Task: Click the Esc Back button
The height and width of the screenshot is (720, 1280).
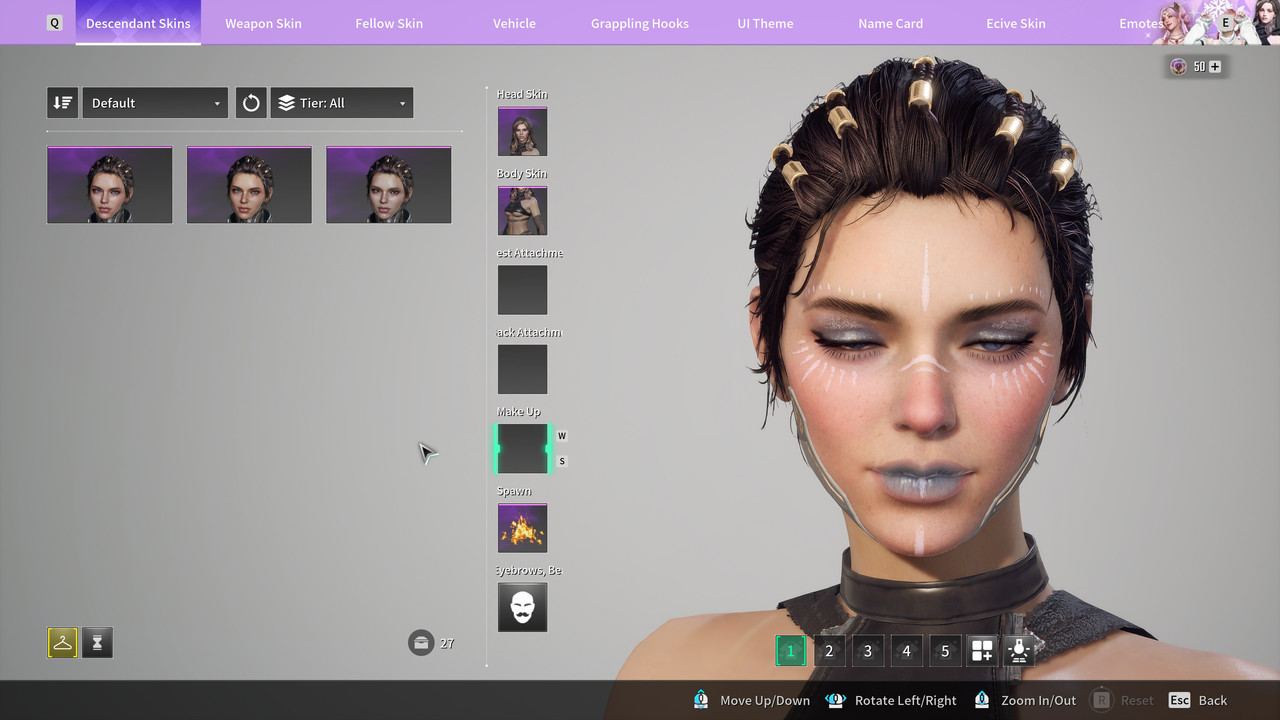Action: (1198, 700)
